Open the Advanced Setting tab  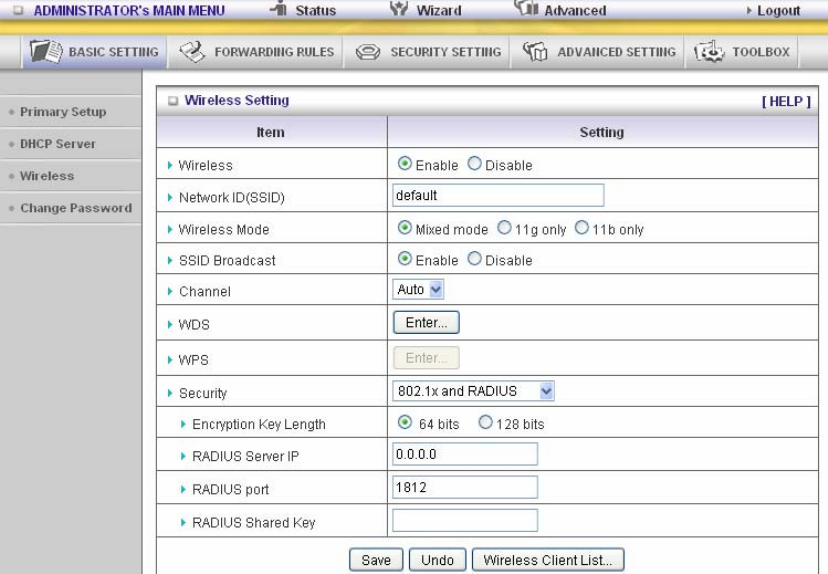[x=598, y=52]
